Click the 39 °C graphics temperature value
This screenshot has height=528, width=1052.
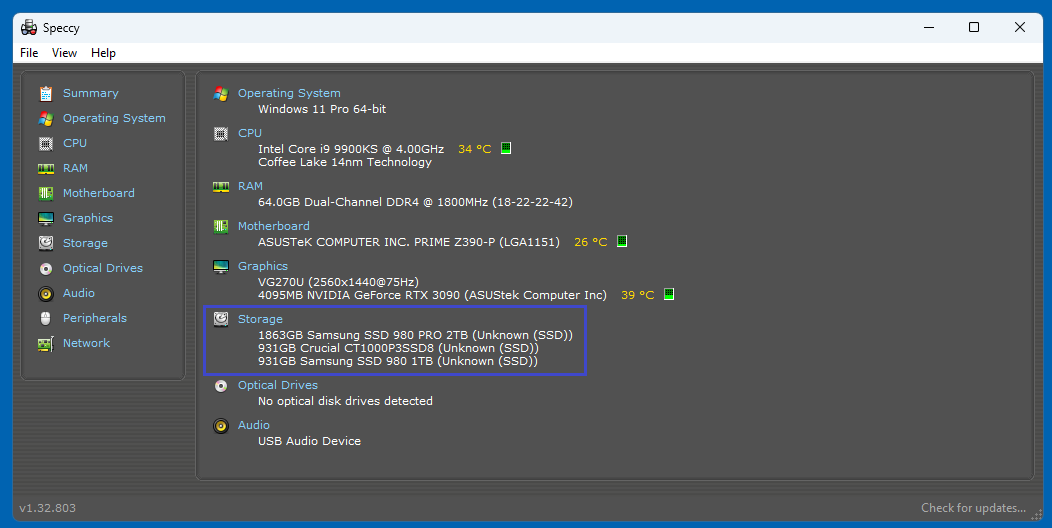click(637, 295)
